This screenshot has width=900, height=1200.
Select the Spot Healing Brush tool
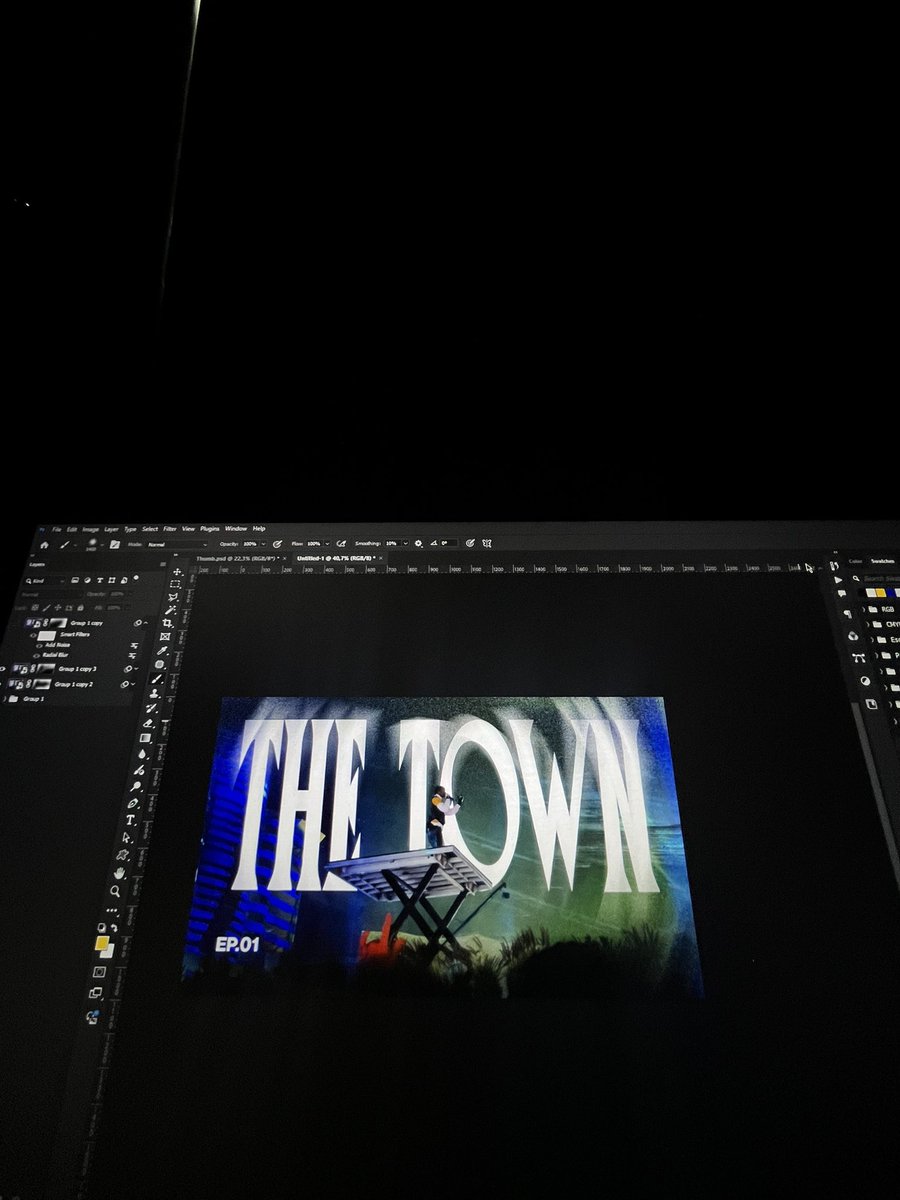pos(160,664)
